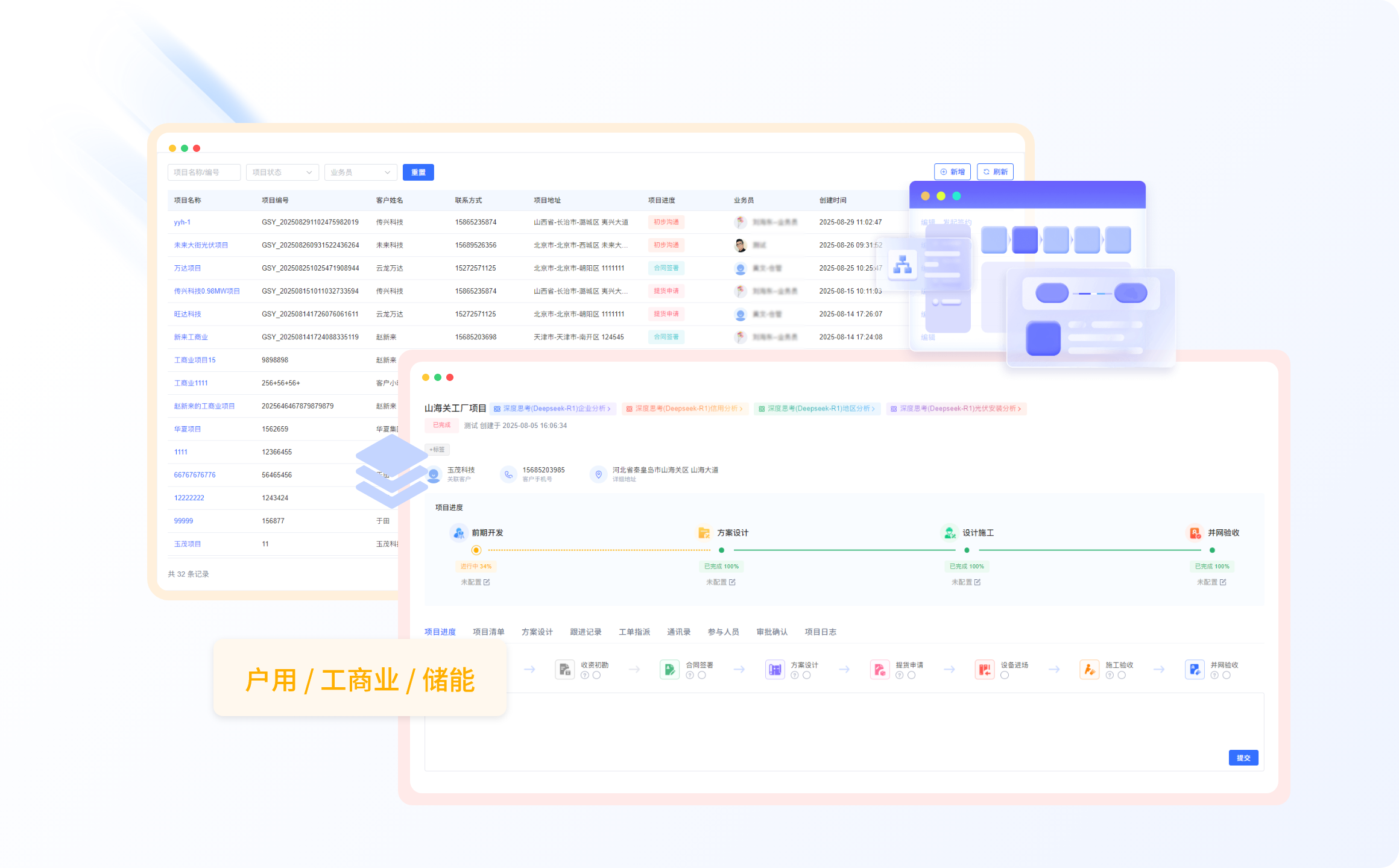Click the blue 提交 button

click(x=1243, y=758)
